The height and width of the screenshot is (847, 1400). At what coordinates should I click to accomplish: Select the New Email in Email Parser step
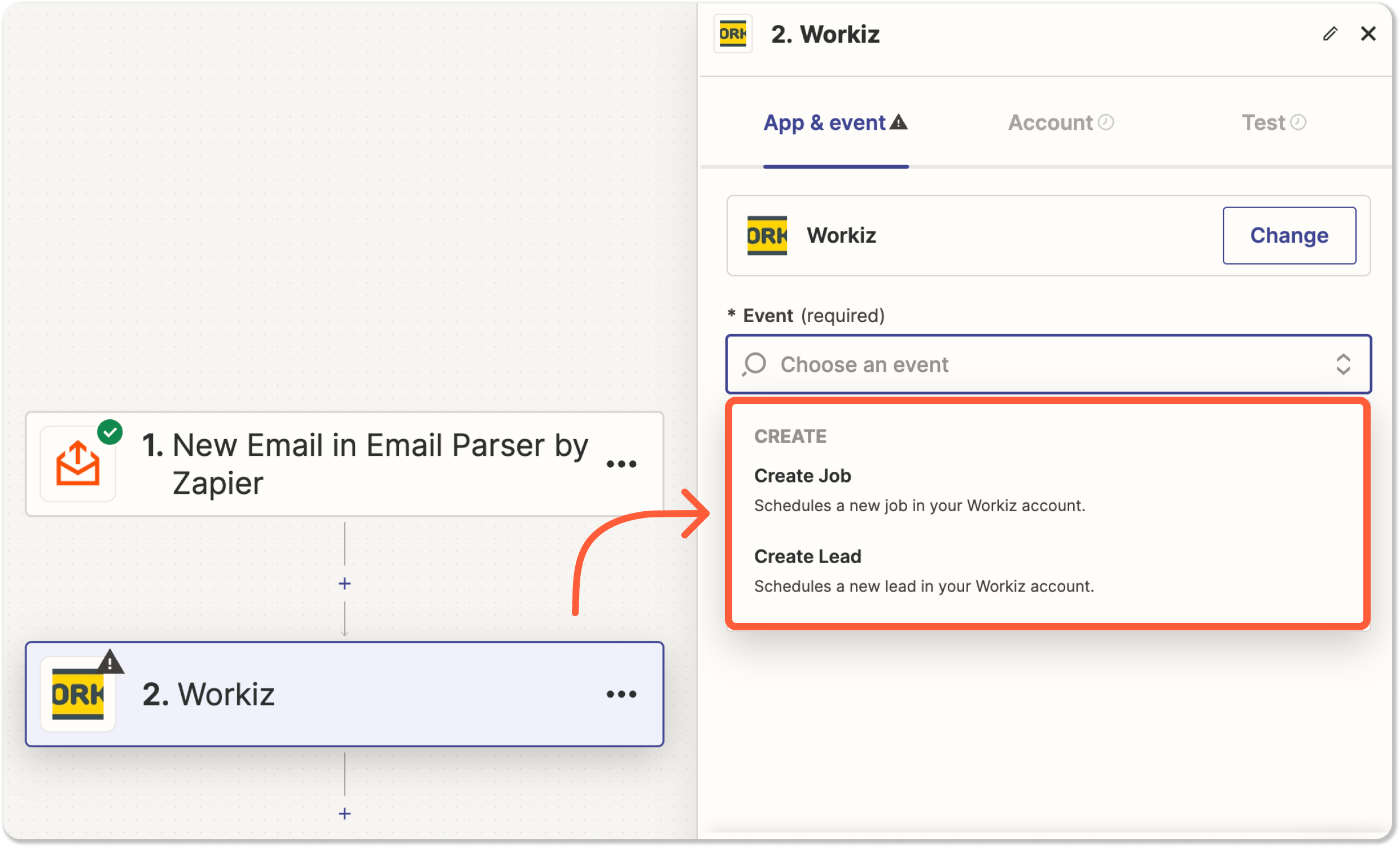(x=364, y=464)
